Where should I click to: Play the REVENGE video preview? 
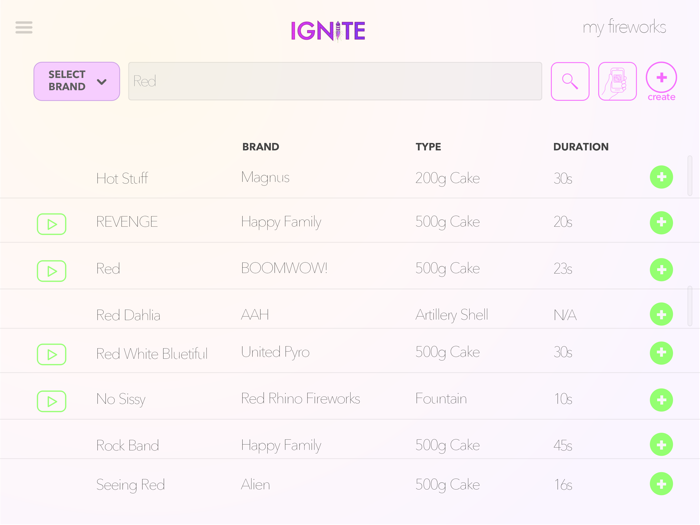click(x=52, y=224)
